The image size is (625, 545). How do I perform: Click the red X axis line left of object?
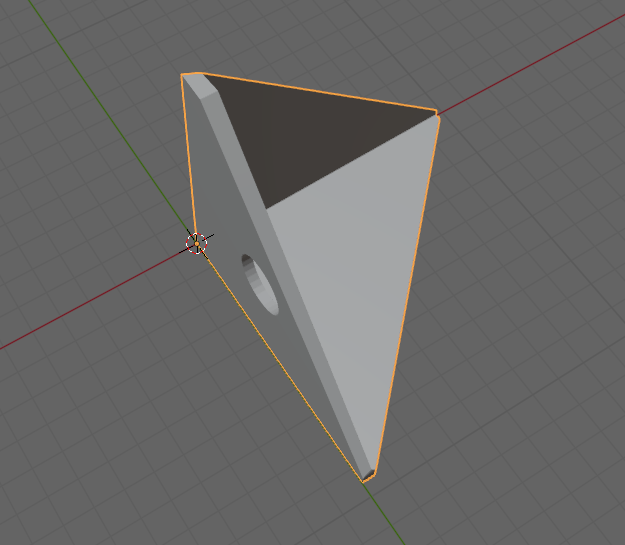(x=92, y=305)
